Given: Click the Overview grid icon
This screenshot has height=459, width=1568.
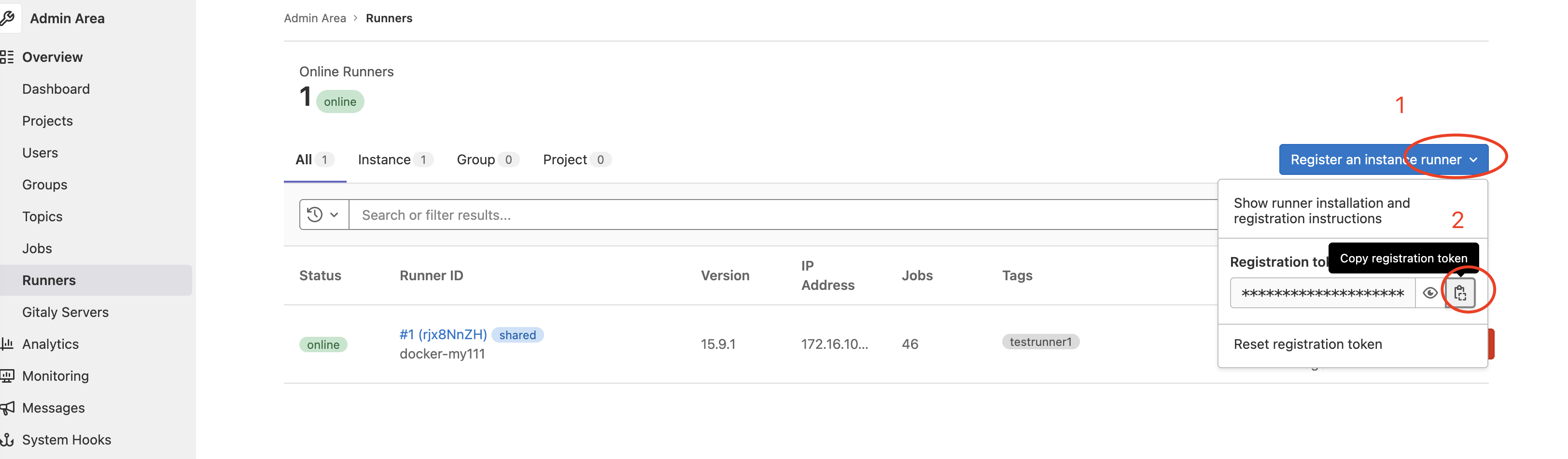Looking at the screenshot, I should point(7,57).
